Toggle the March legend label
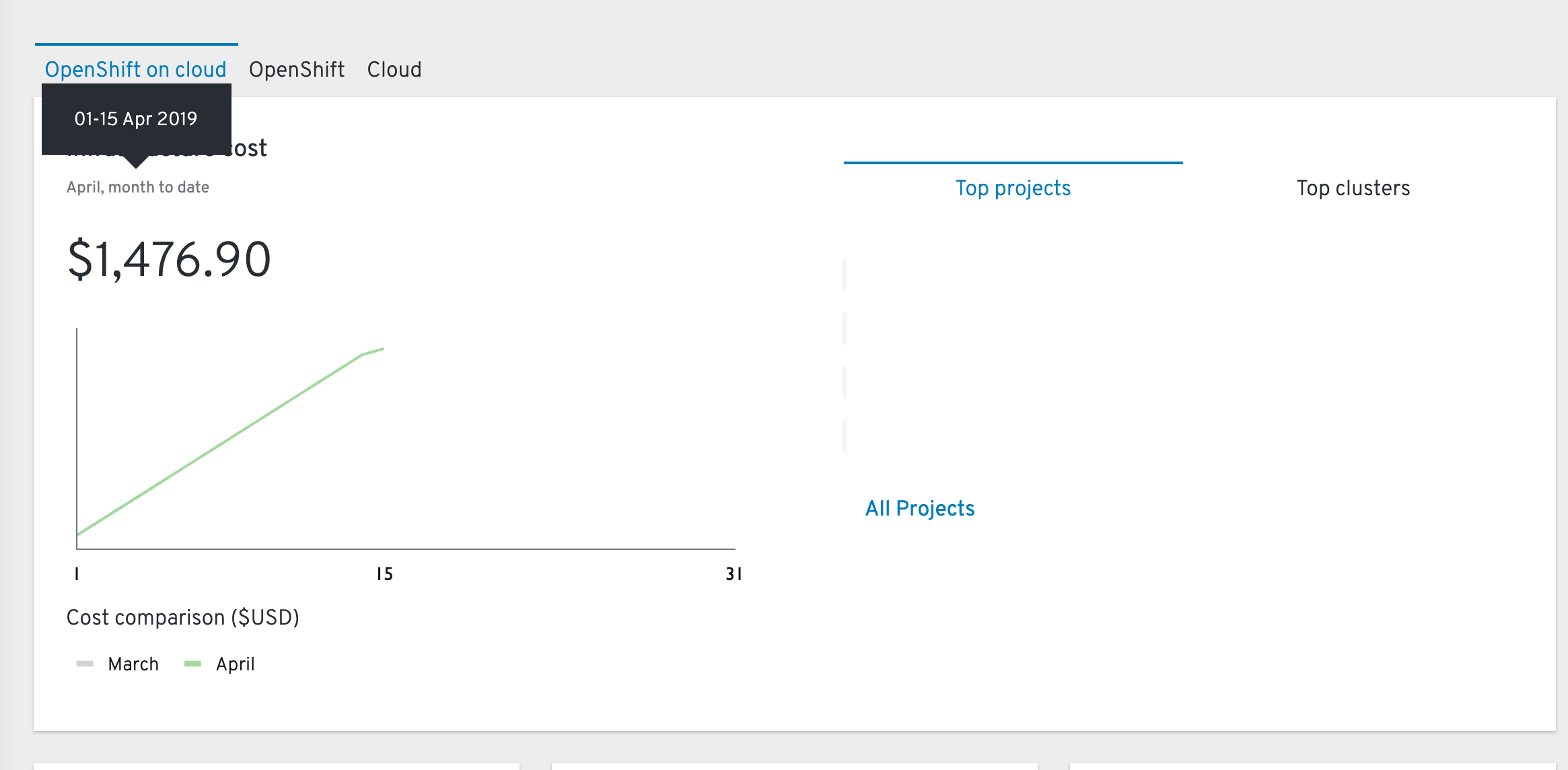Screen dimensions: 1568x770 click(x=133, y=664)
